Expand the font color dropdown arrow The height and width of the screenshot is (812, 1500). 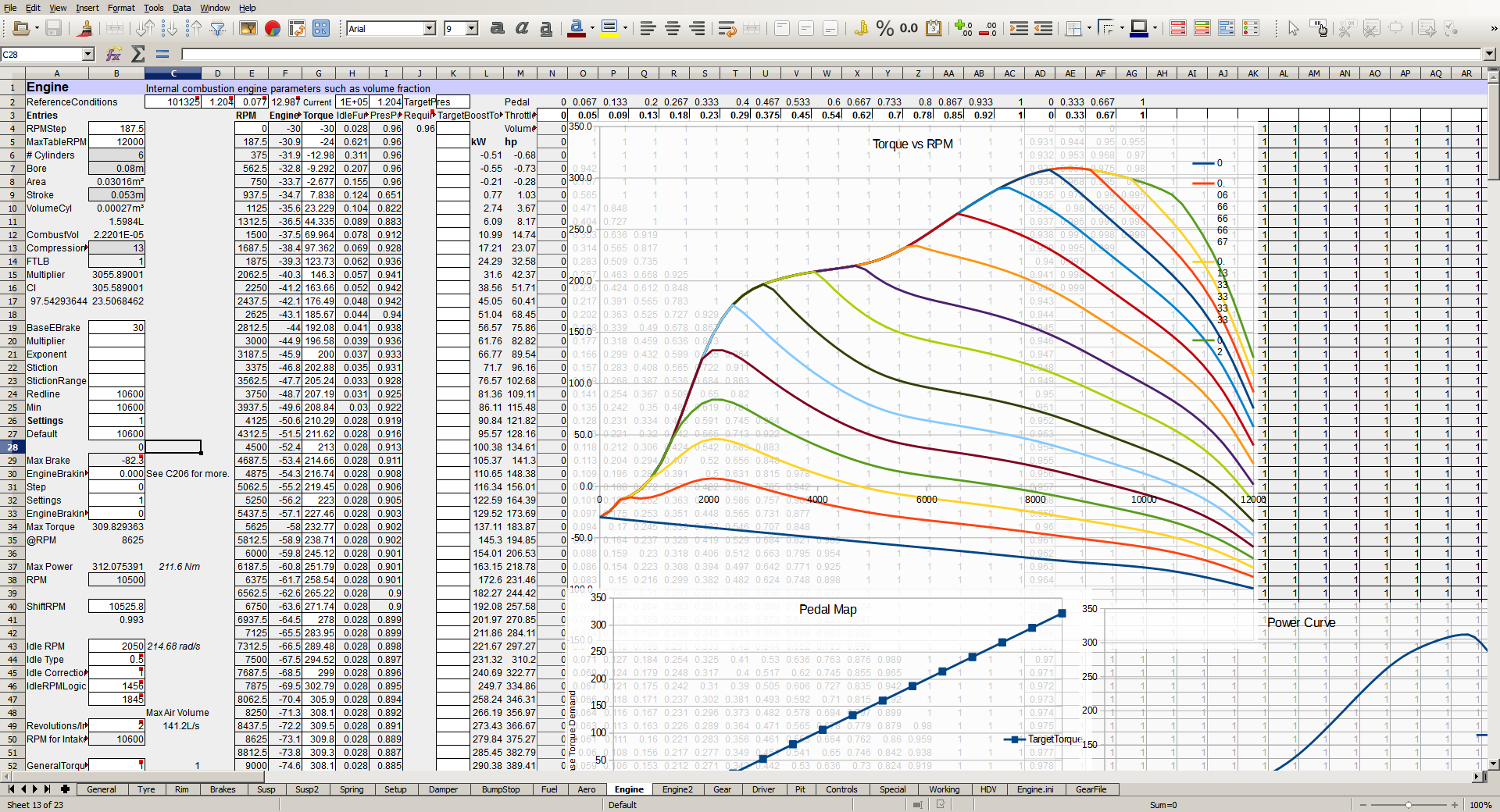592,29
